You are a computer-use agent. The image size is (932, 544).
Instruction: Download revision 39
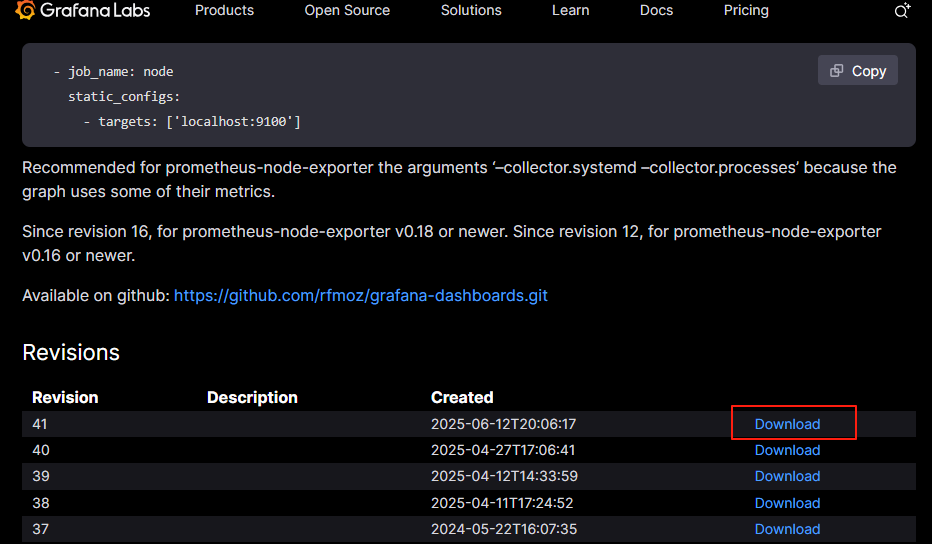click(x=787, y=476)
